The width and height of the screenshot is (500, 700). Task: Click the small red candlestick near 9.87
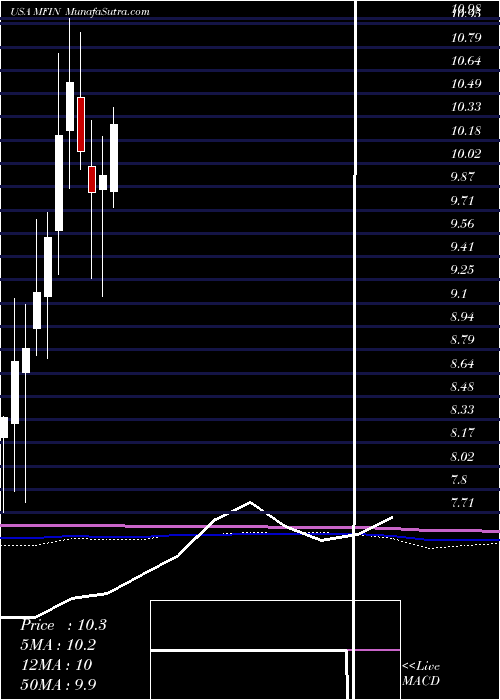pos(92,179)
